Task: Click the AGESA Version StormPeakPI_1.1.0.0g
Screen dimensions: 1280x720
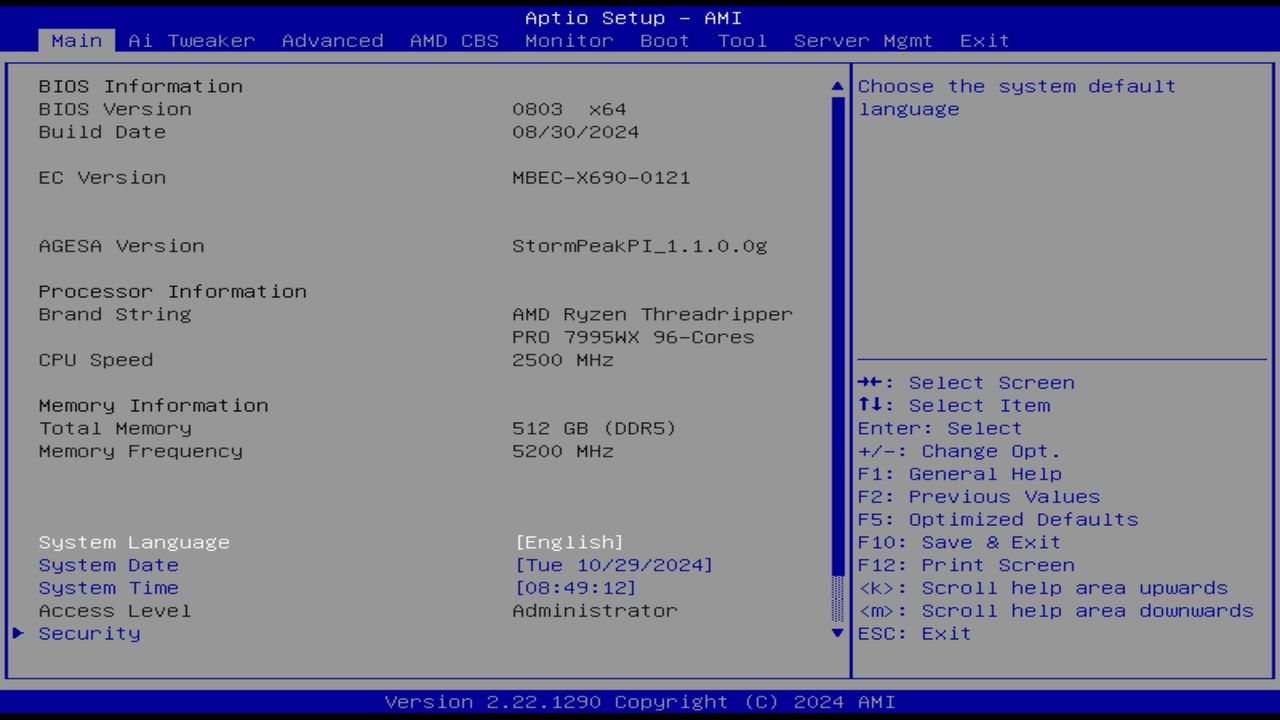Action: 640,246
